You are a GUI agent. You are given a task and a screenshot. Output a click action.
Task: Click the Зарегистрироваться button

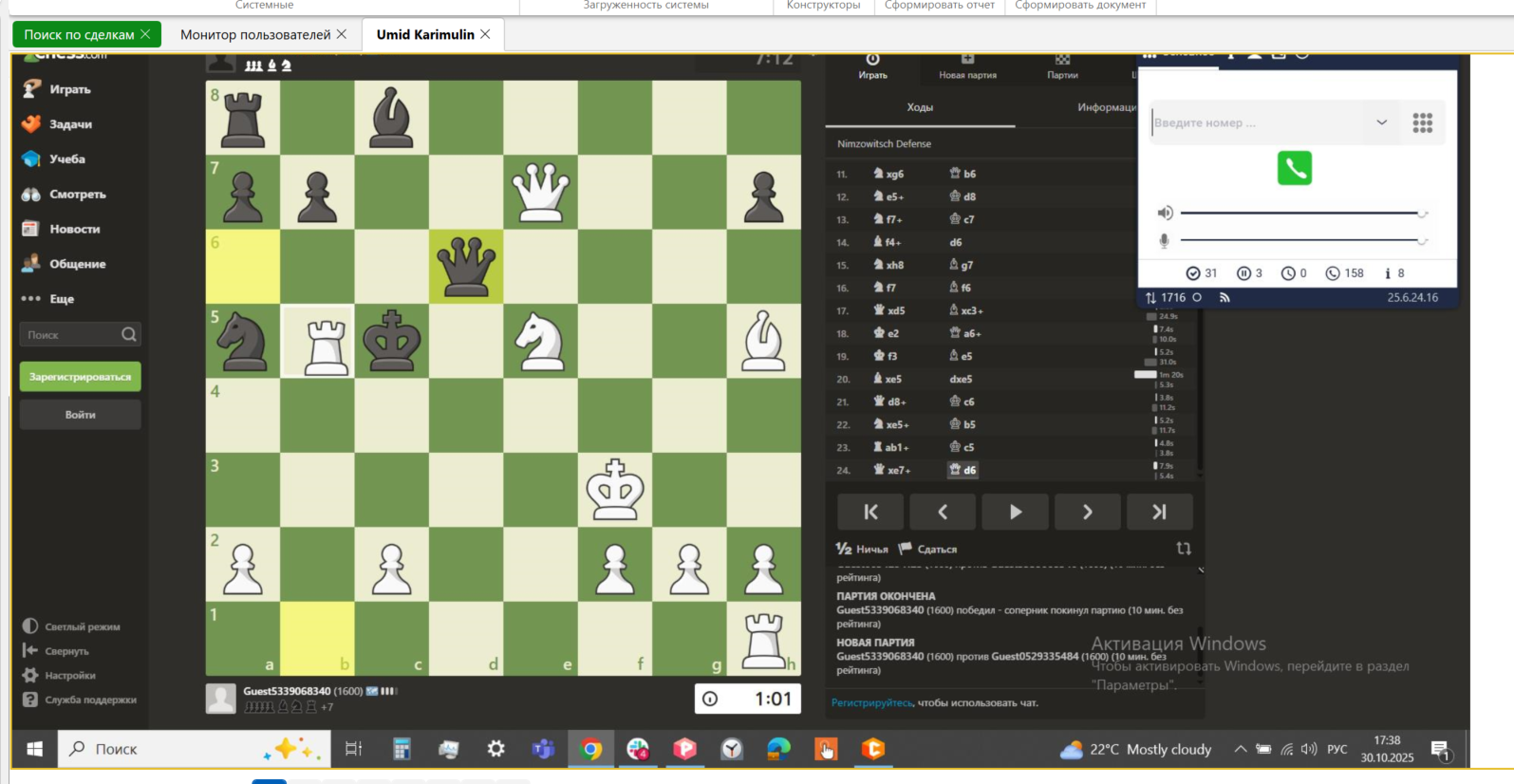(81, 377)
